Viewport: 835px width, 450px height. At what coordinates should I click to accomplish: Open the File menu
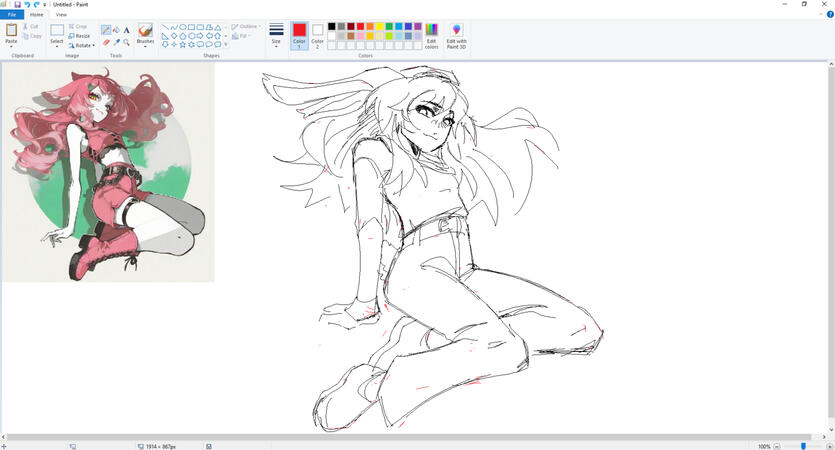[x=11, y=15]
